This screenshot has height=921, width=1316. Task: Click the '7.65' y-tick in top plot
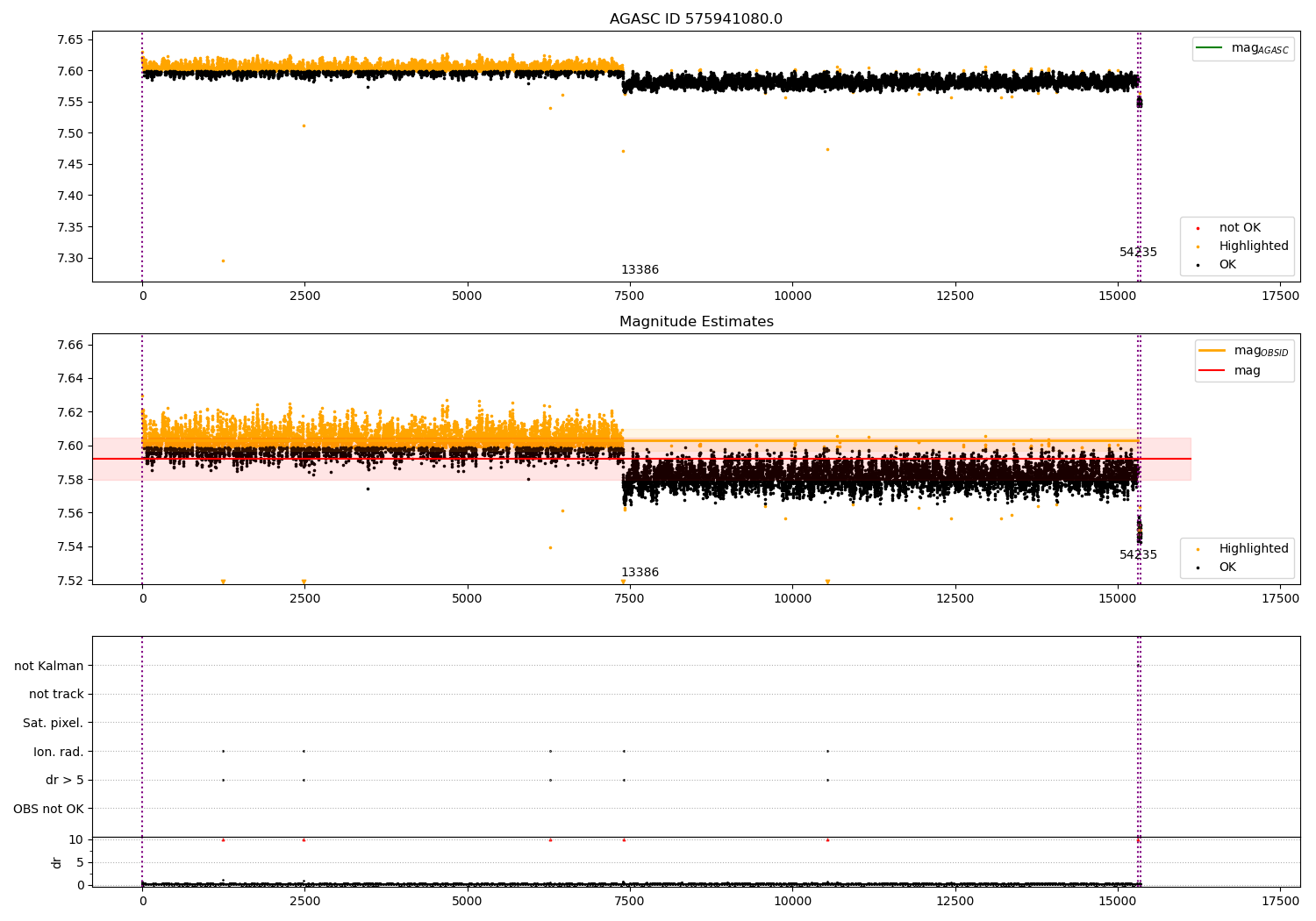(x=70, y=40)
